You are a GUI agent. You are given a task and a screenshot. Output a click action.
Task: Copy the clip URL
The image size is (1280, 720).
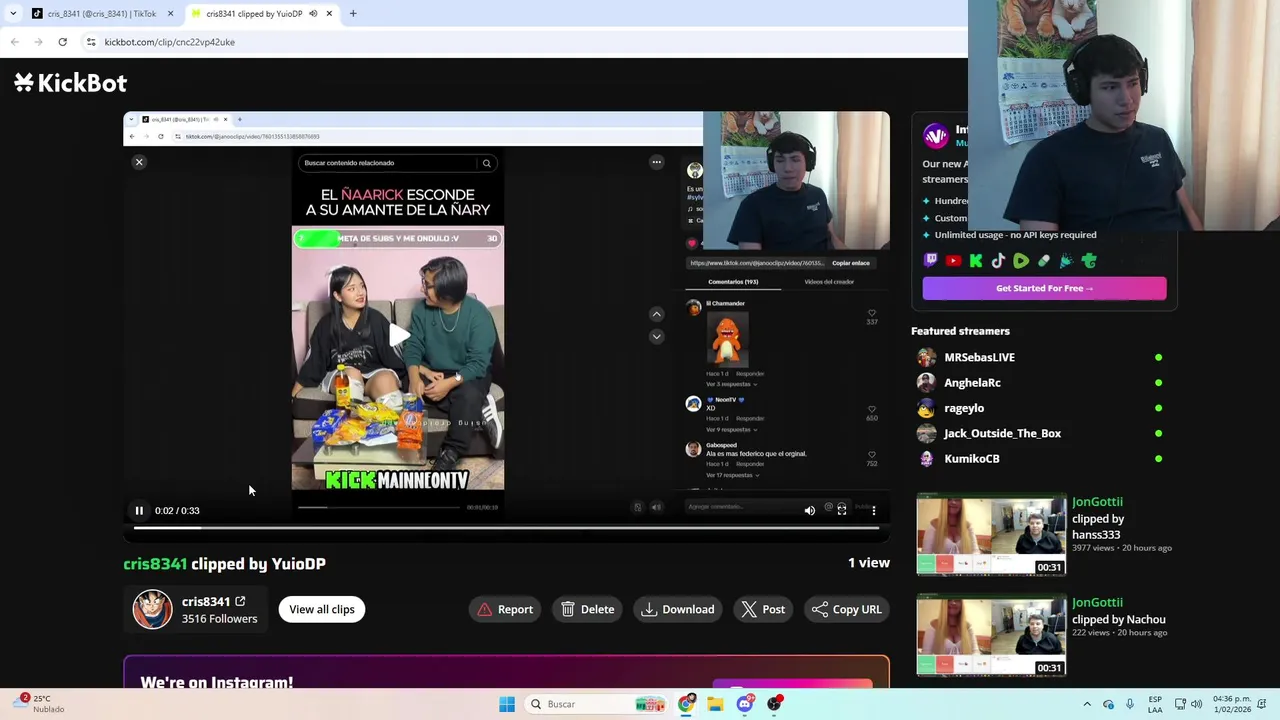tap(847, 609)
